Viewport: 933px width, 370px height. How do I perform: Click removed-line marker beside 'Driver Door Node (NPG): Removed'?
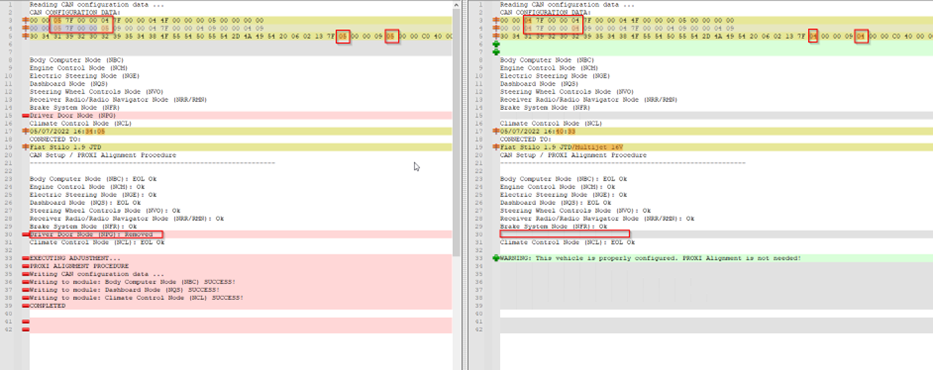pos(26,234)
